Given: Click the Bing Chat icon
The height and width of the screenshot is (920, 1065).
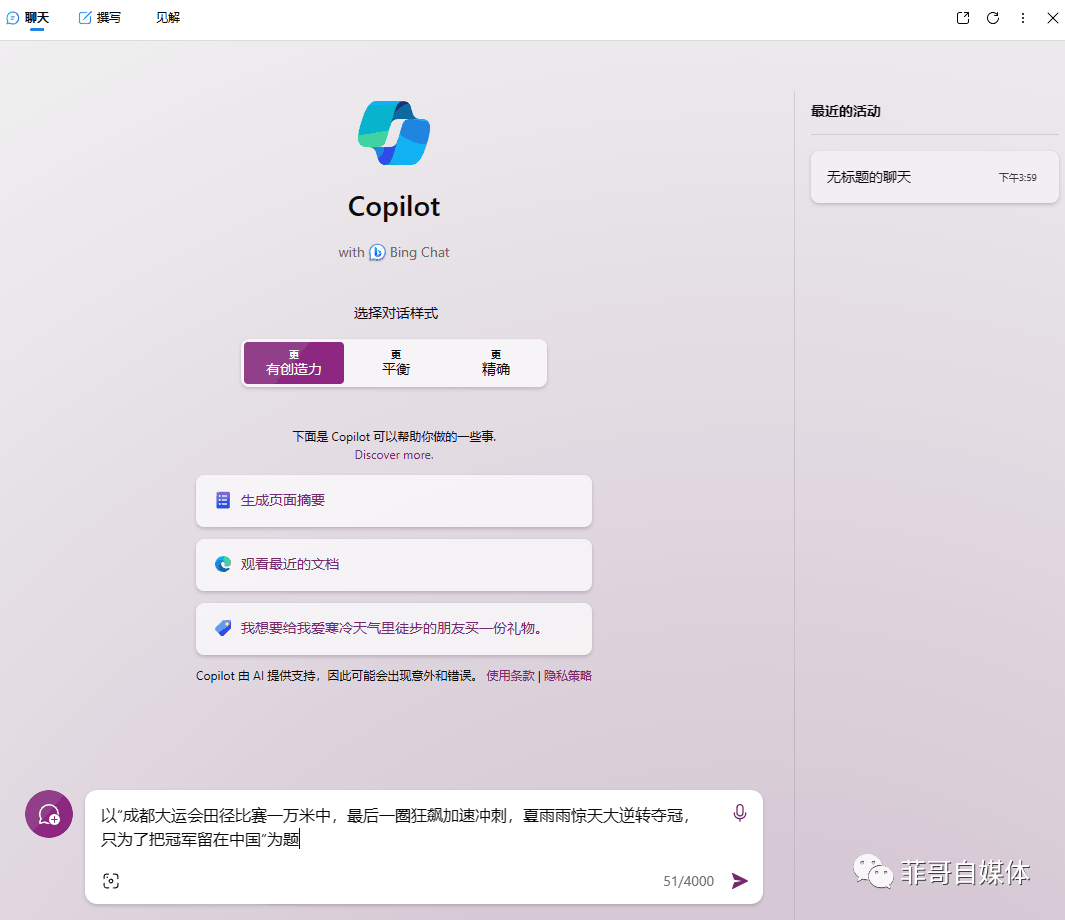Looking at the screenshot, I should coord(377,253).
